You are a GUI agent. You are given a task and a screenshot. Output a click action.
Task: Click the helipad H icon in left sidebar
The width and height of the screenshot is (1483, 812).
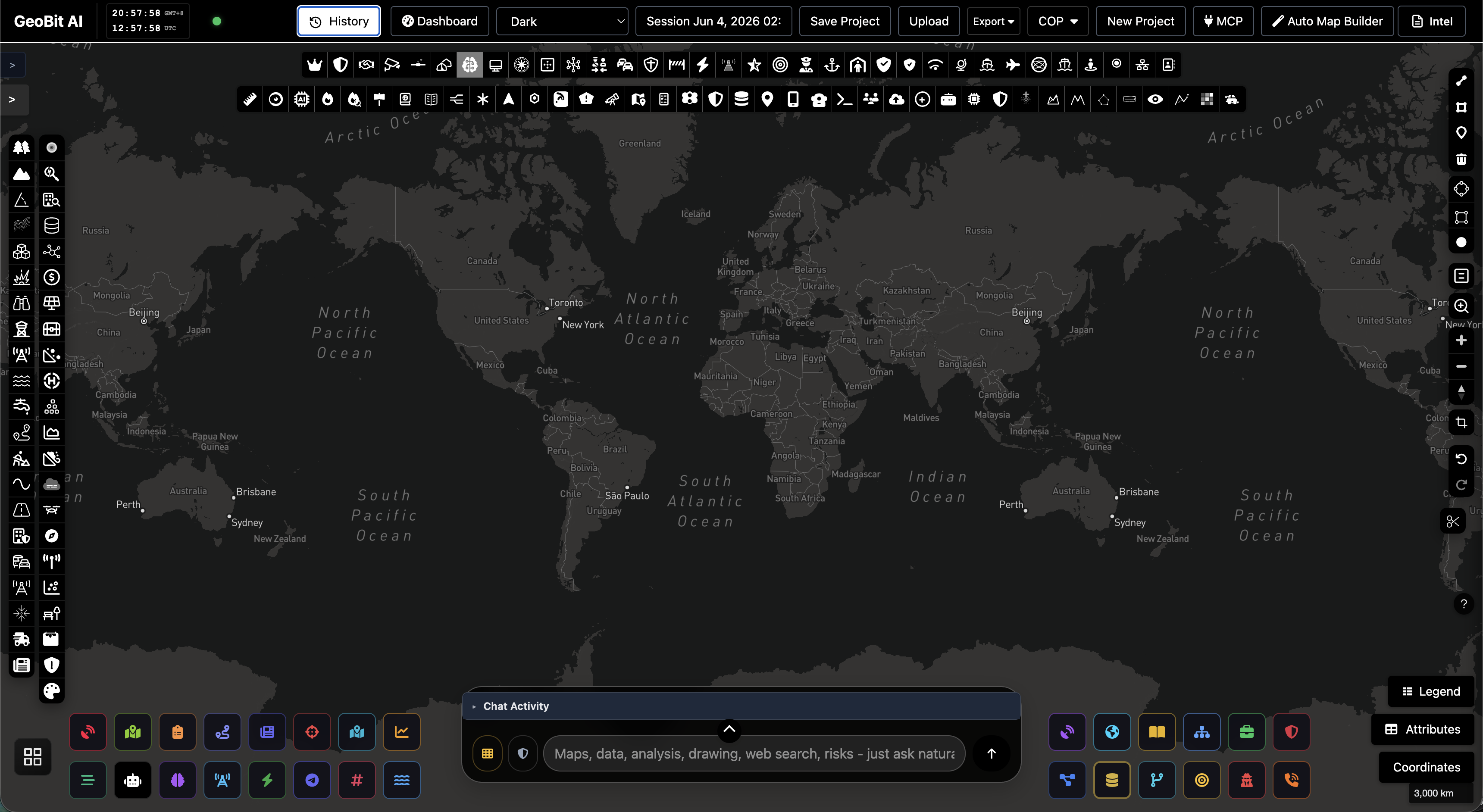[x=52, y=381]
